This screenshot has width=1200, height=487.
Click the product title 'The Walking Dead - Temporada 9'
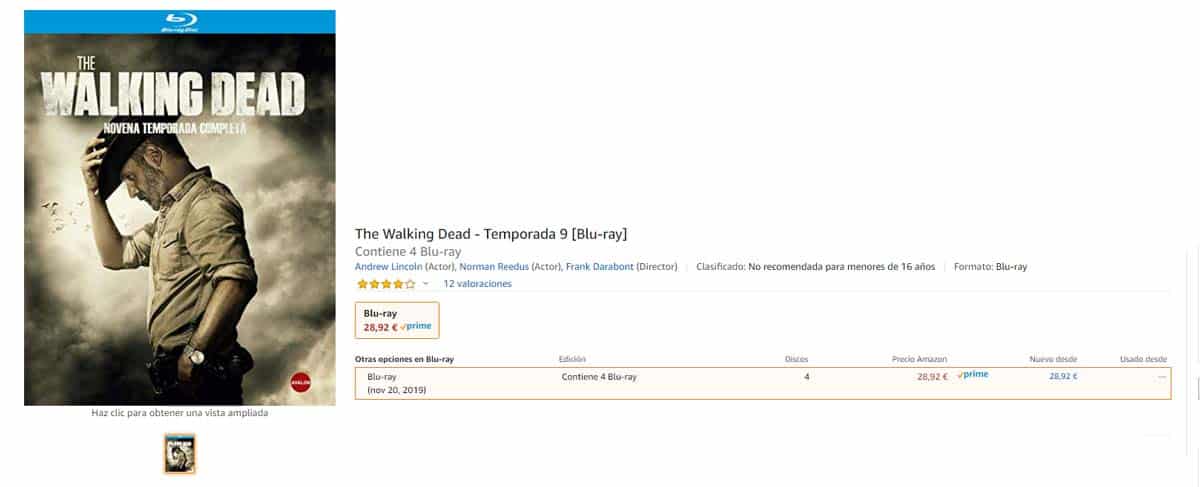pos(490,234)
